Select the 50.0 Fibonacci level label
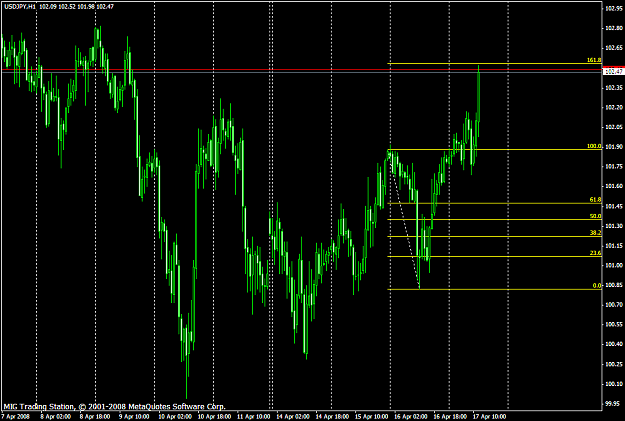 tap(595, 216)
